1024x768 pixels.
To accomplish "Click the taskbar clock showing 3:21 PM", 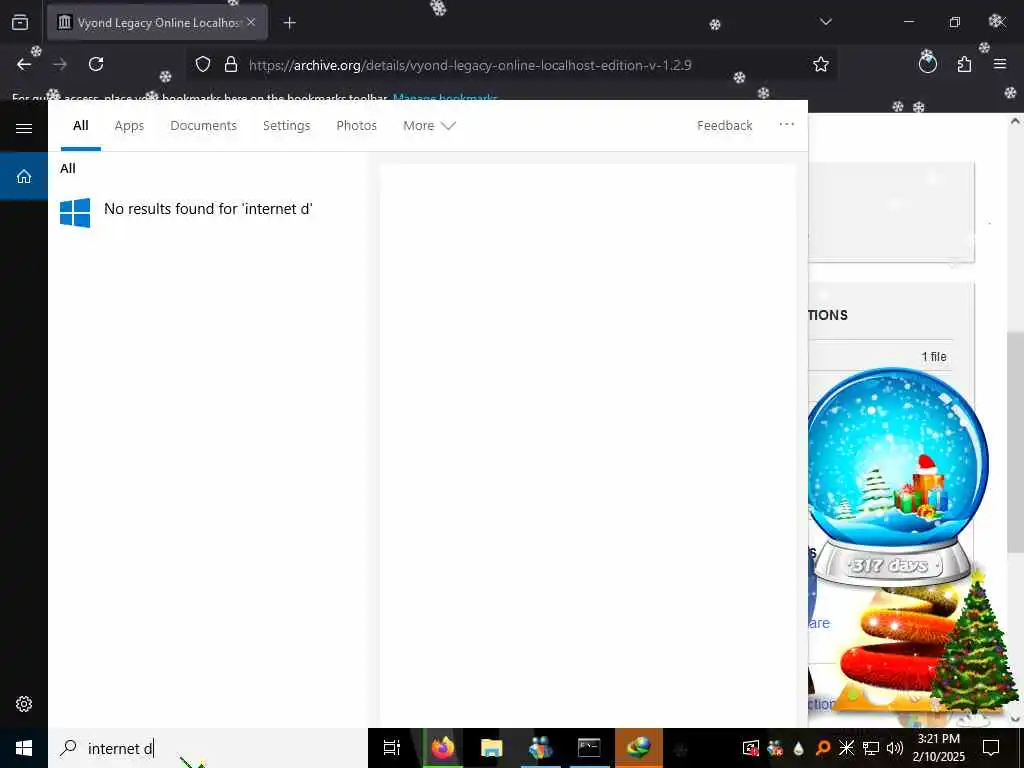I will (938, 748).
